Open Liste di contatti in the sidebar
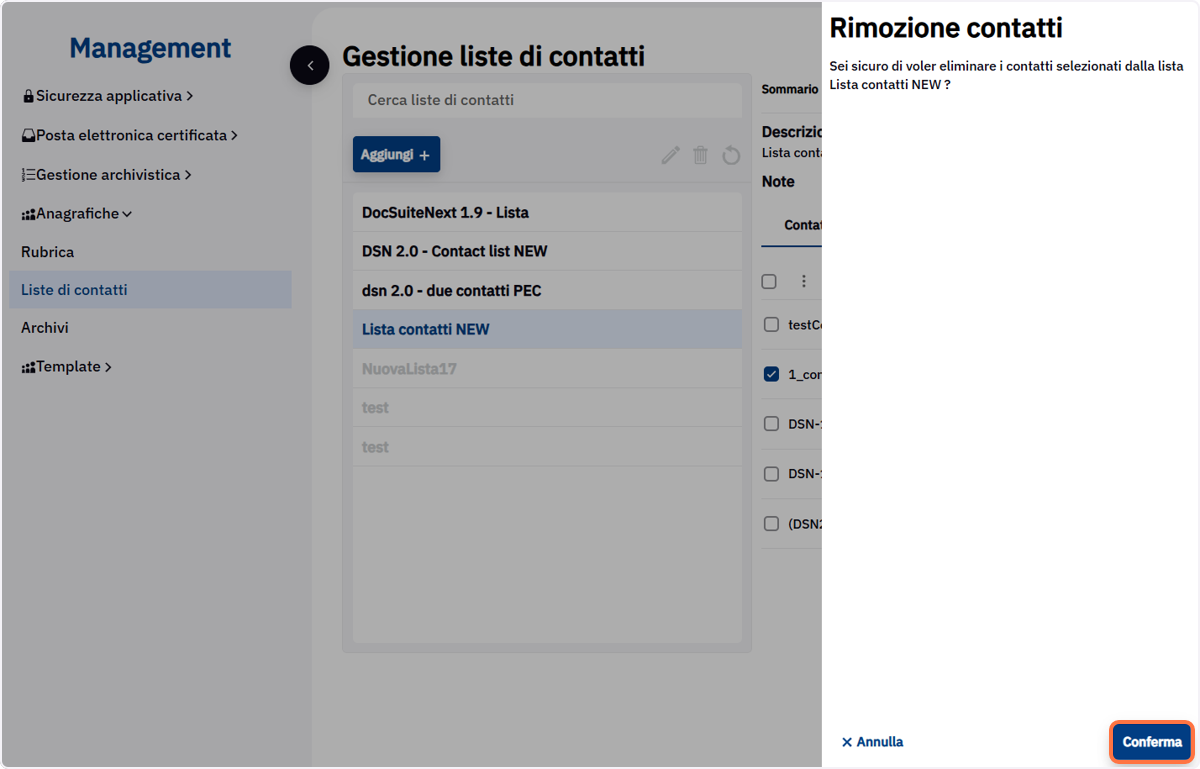 coord(150,290)
